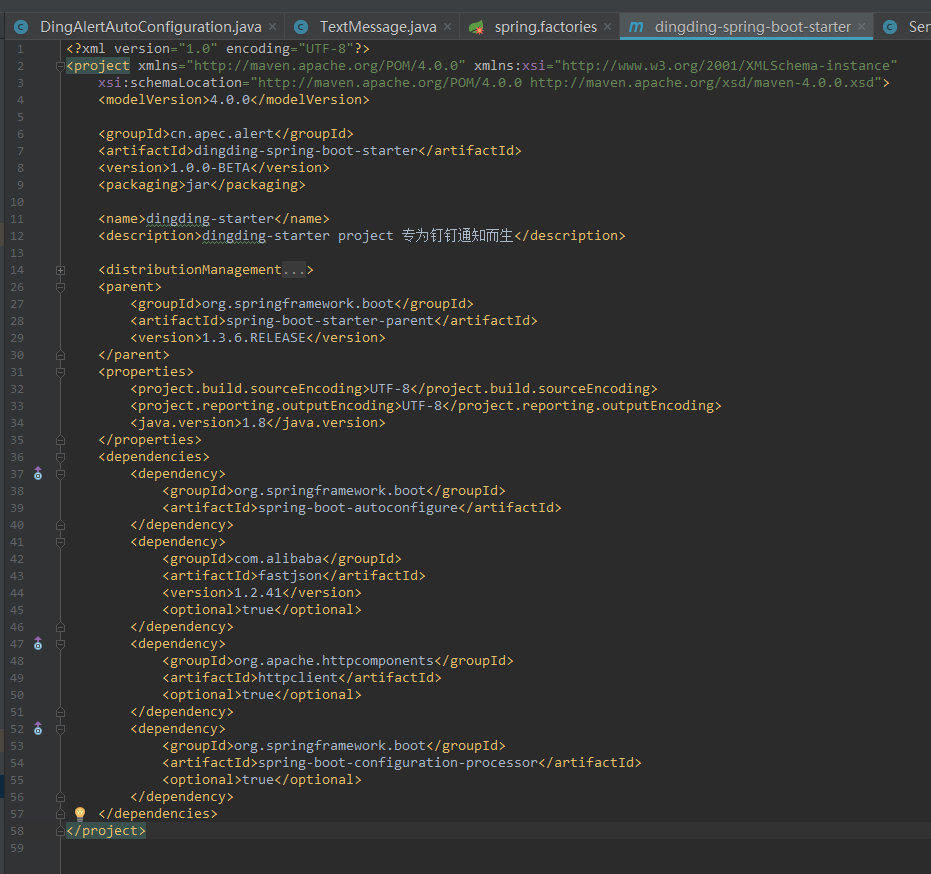Collapse the dependencies block fold on line 36
931x874 pixels.
pos(61,457)
